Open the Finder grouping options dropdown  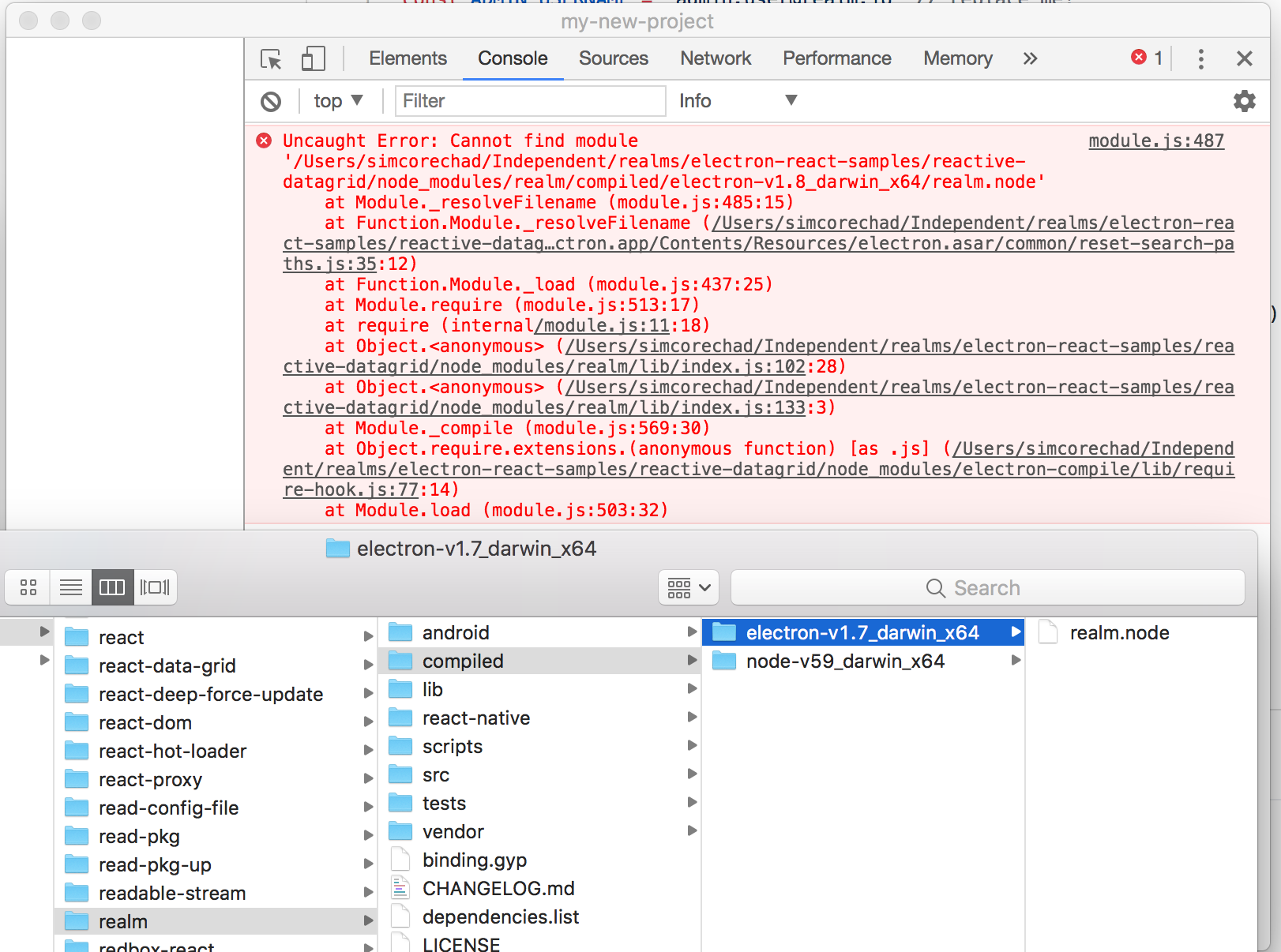point(687,587)
